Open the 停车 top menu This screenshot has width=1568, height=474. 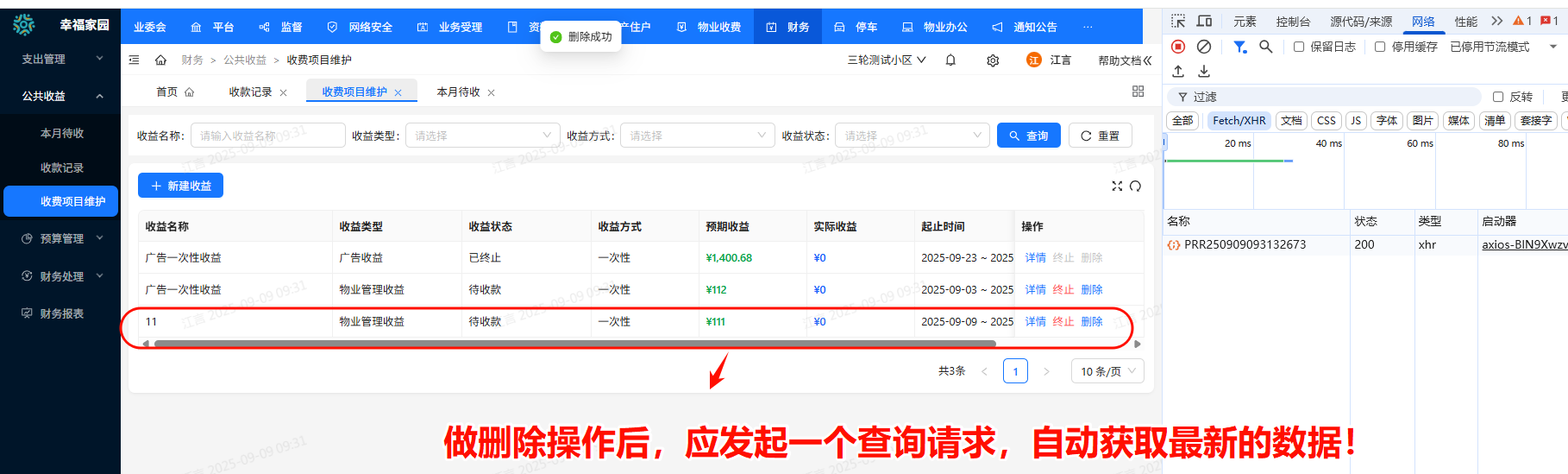(x=856, y=27)
